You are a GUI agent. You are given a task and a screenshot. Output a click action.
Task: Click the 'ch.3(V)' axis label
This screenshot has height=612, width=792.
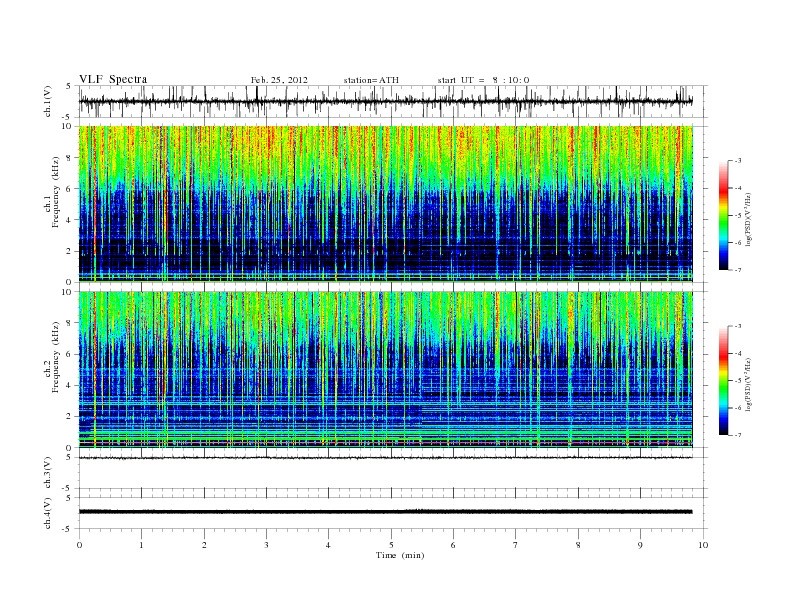pyautogui.click(x=48, y=473)
